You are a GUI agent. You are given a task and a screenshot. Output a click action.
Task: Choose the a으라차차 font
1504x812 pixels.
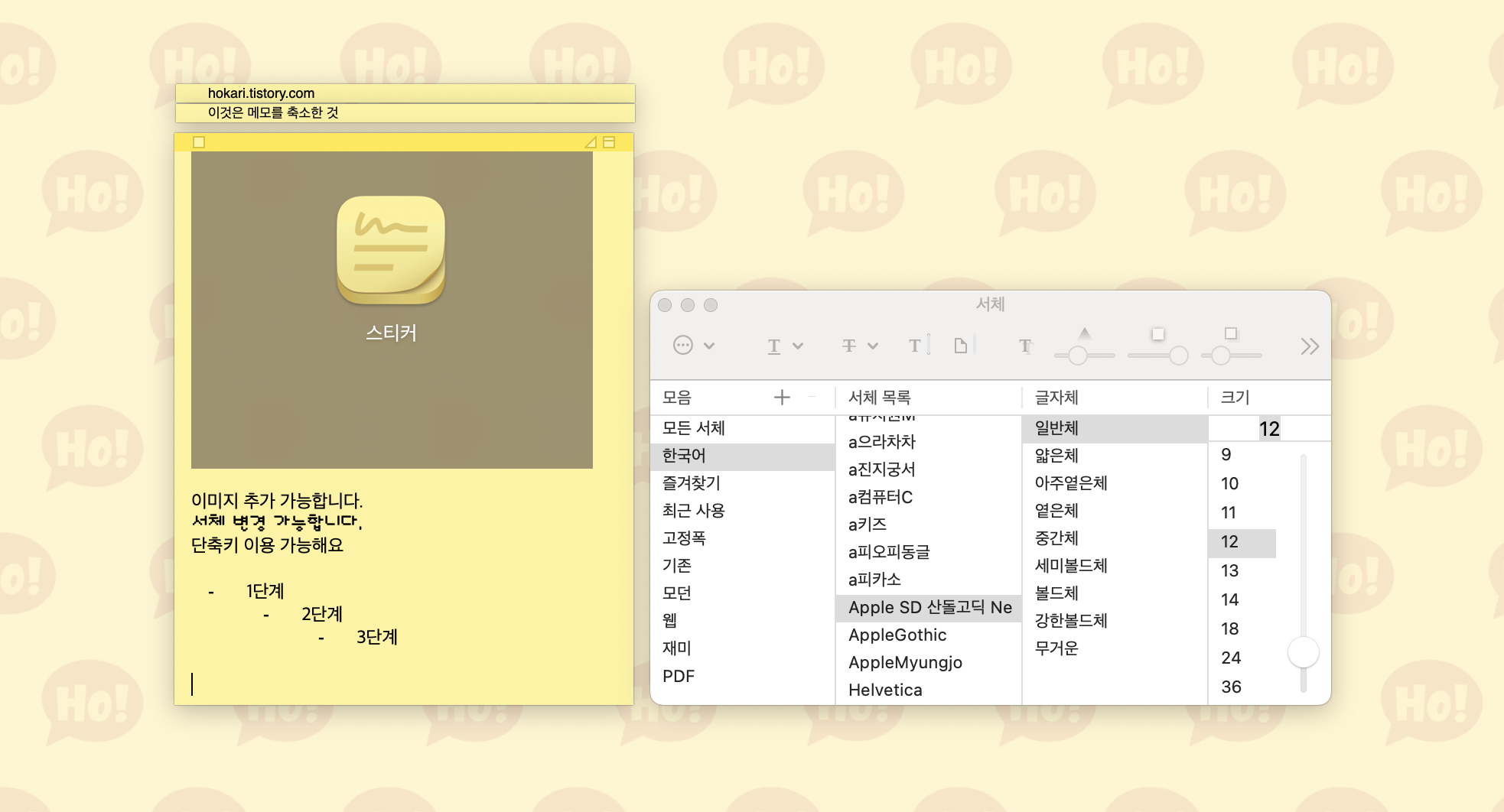click(x=929, y=442)
